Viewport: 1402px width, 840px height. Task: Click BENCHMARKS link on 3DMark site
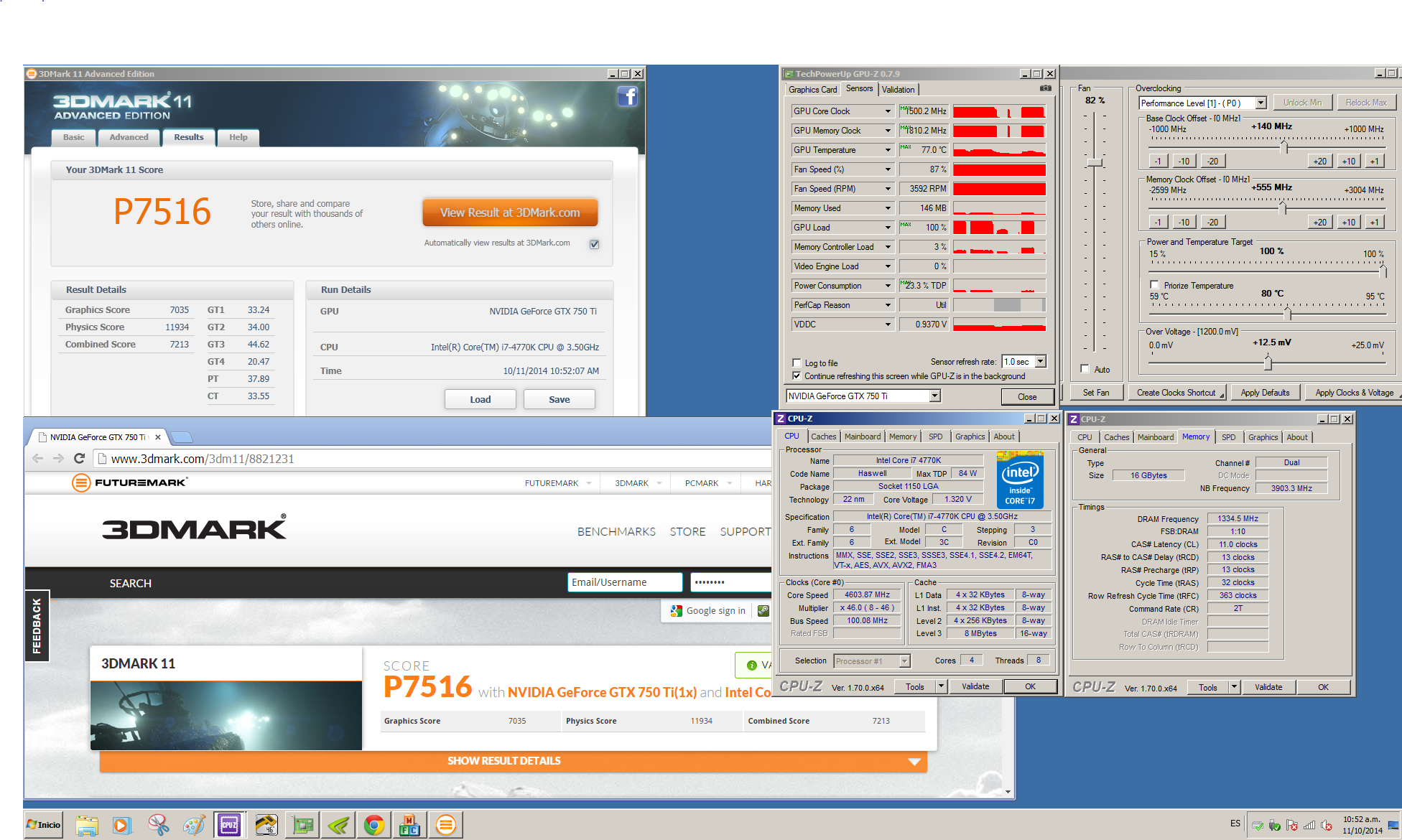point(616,532)
